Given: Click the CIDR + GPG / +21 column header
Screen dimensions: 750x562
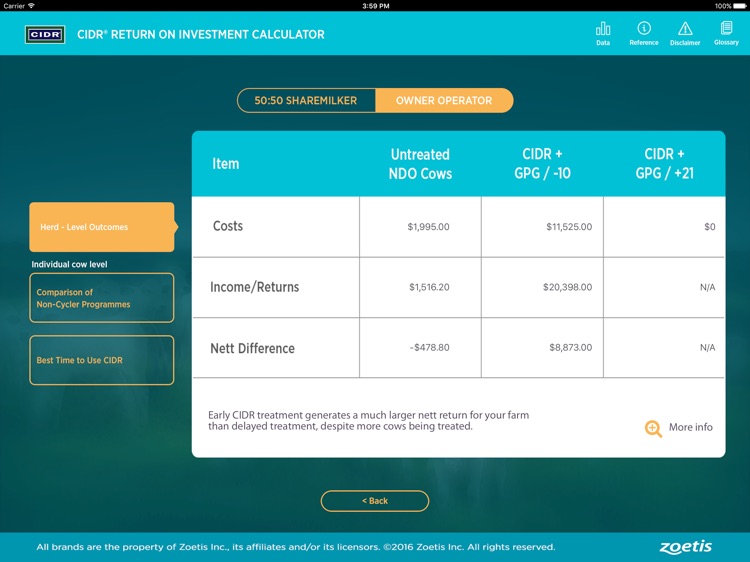Looking at the screenshot, I should pos(664,164).
